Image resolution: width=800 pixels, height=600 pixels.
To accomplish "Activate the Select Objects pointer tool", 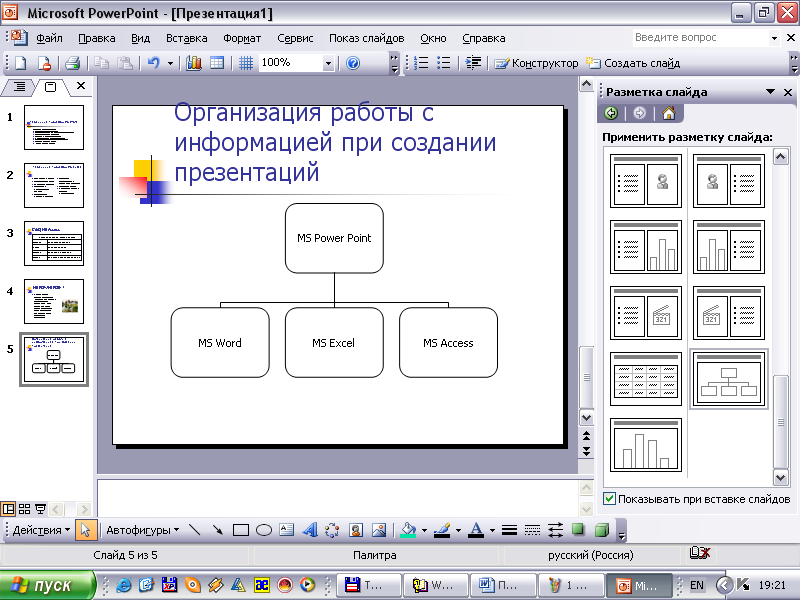I will point(85,530).
